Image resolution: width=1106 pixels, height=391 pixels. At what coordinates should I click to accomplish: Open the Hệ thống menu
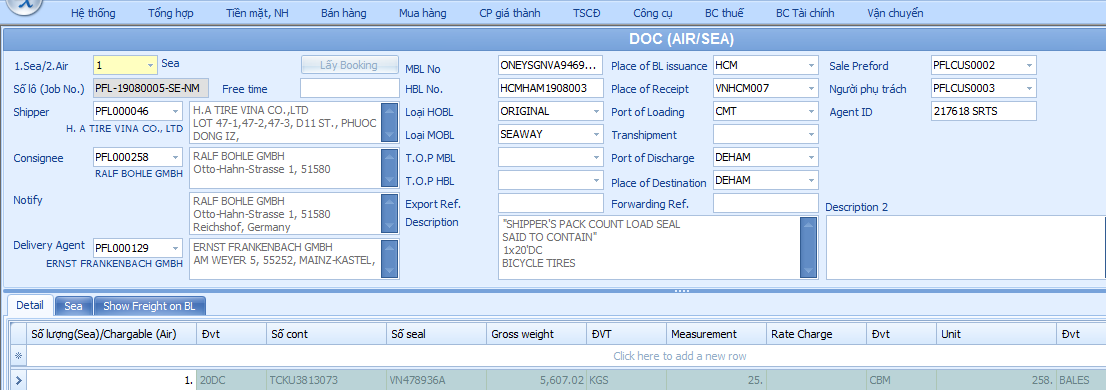[93, 13]
